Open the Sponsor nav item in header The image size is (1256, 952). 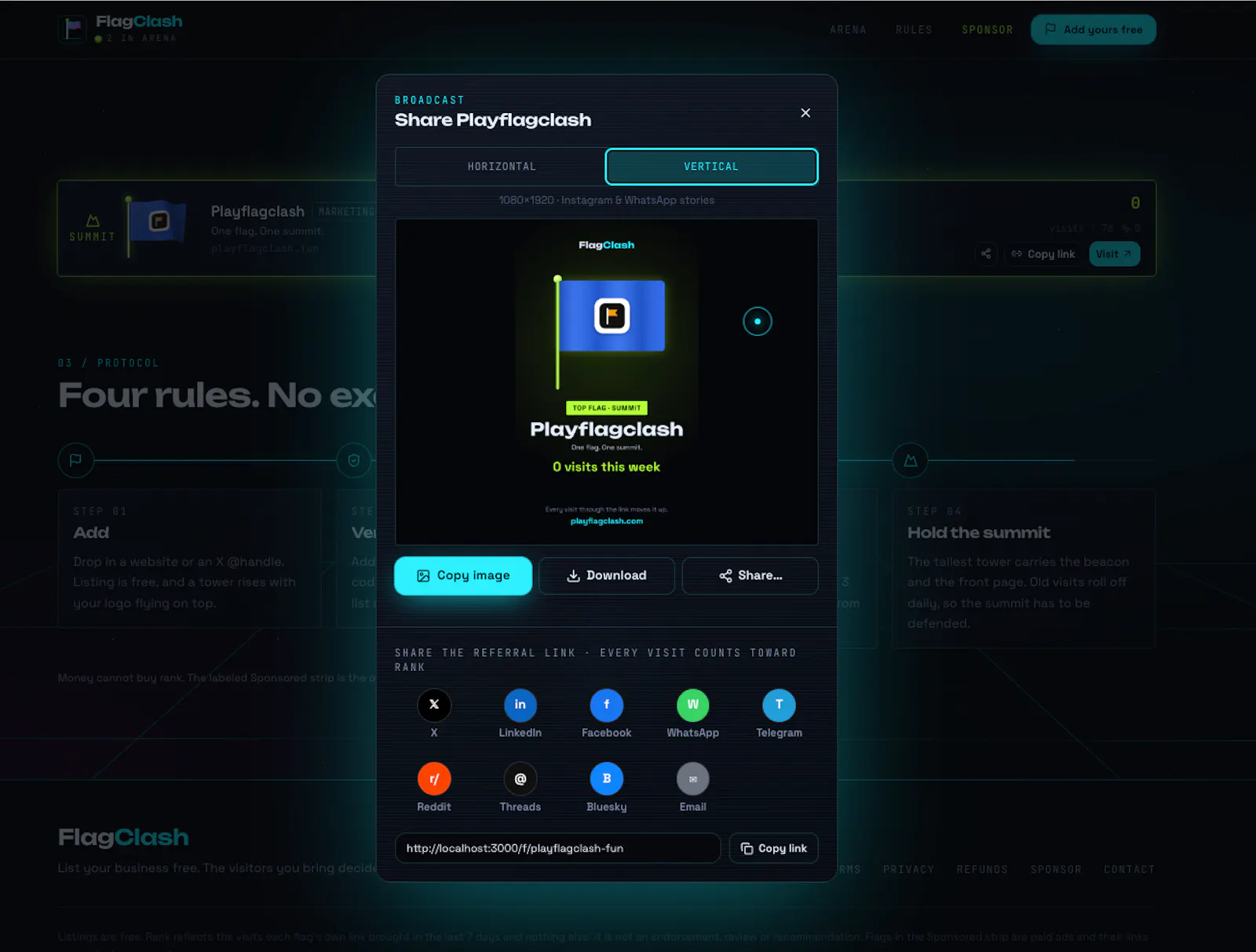pyautogui.click(x=988, y=30)
